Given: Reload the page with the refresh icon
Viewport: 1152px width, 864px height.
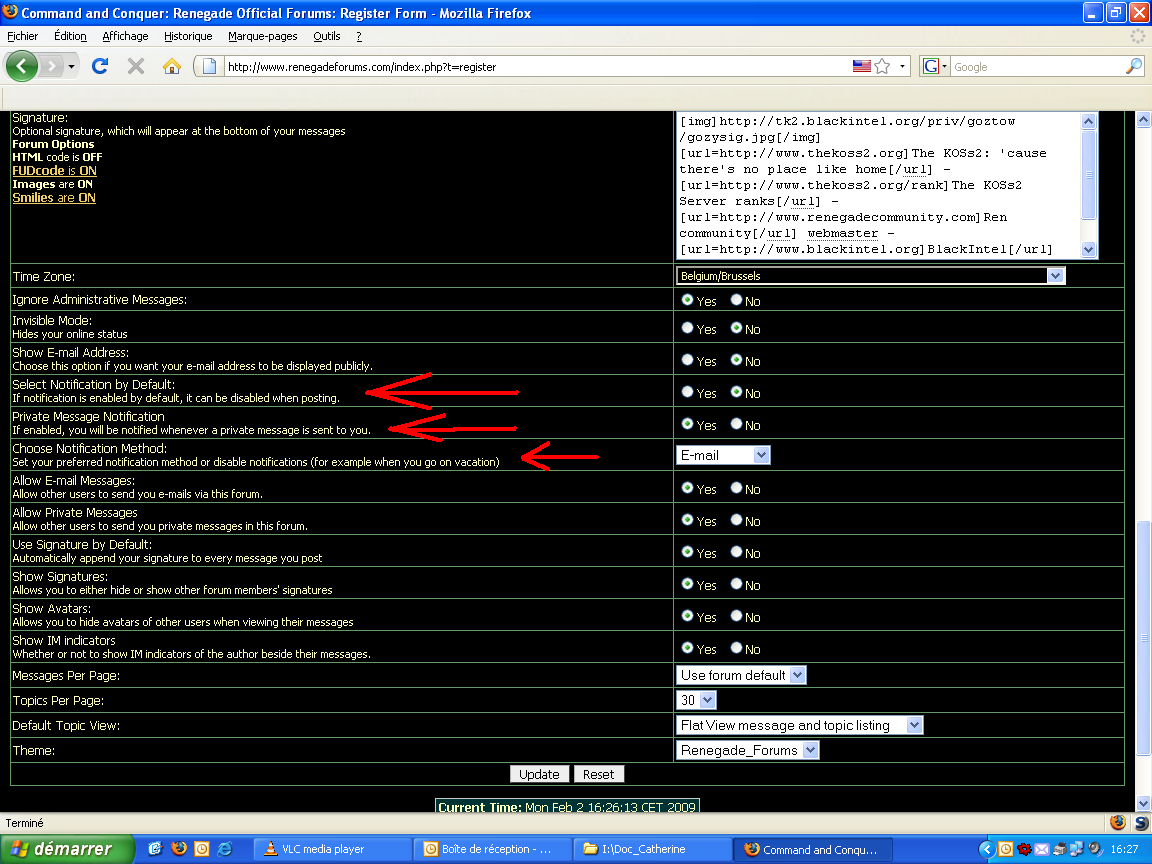Looking at the screenshot, I should [x=99, y=66].
